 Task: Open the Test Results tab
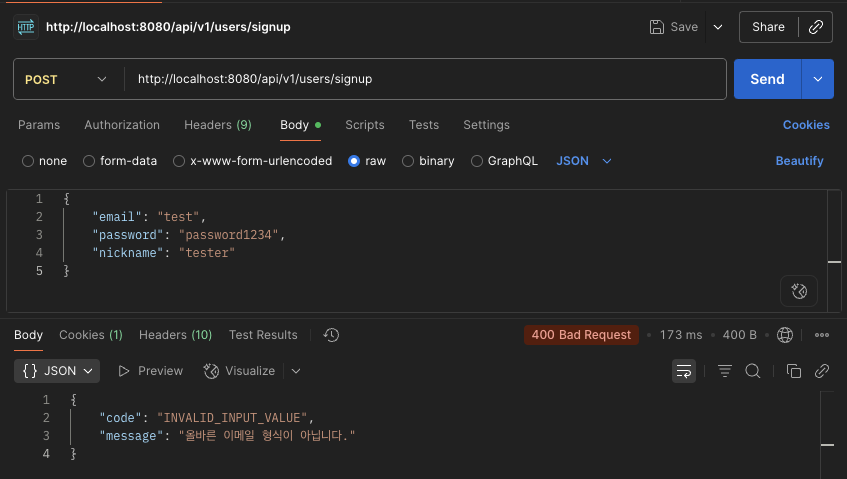tap(263, 335)
